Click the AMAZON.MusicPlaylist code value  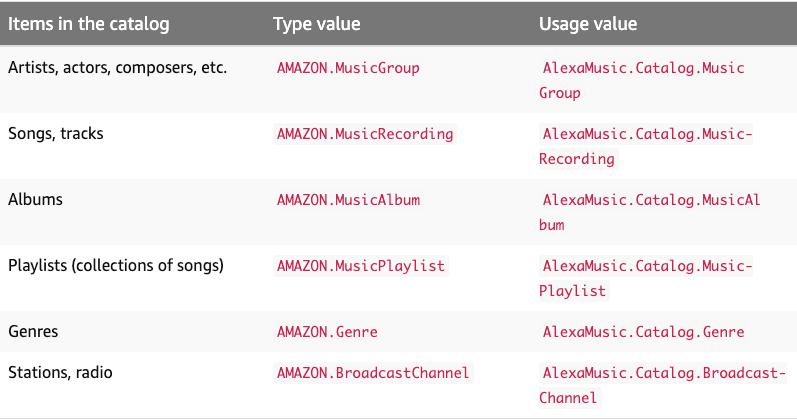(x=361, y=266)
